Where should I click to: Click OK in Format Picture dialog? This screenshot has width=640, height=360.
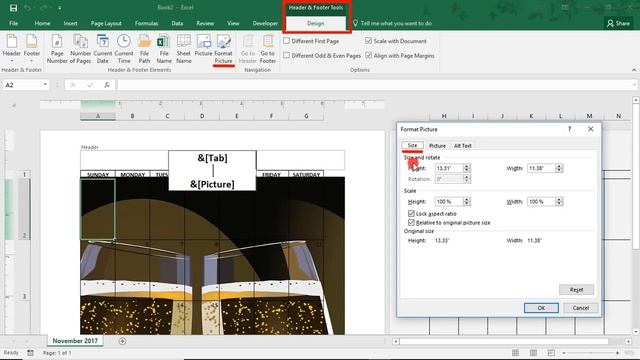click(541, 308)
